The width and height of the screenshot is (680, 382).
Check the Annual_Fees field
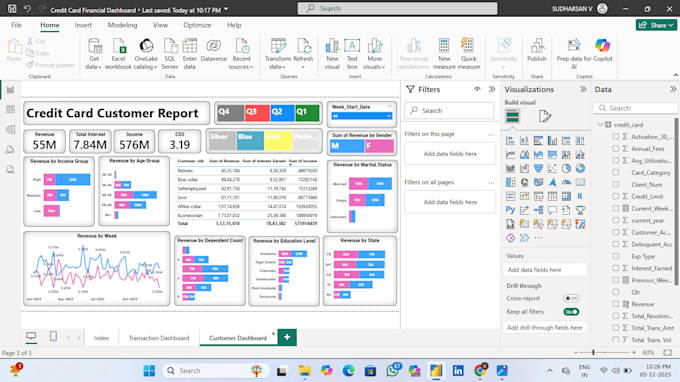pos(615,148)
